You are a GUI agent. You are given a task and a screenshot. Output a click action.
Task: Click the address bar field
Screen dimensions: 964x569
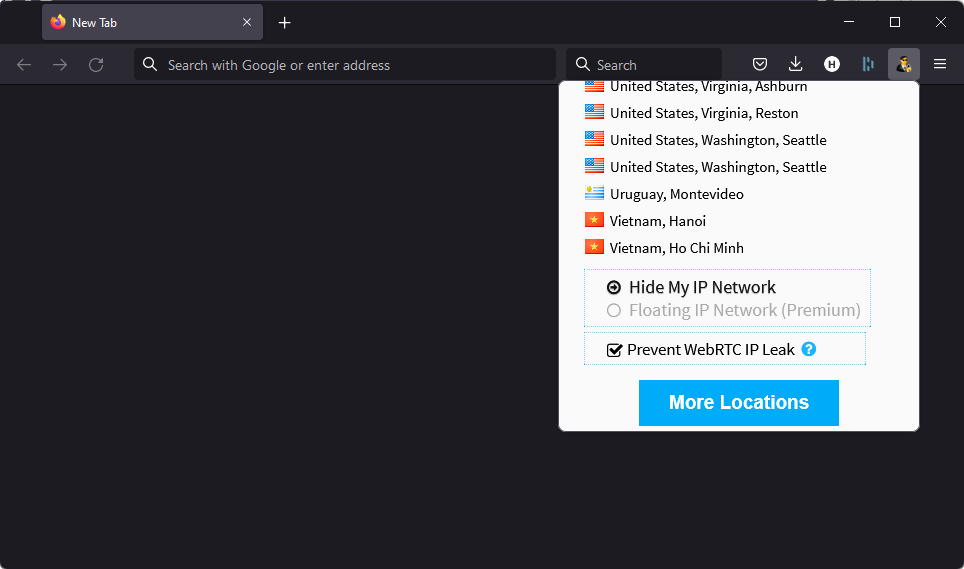[x=345, y=65]
